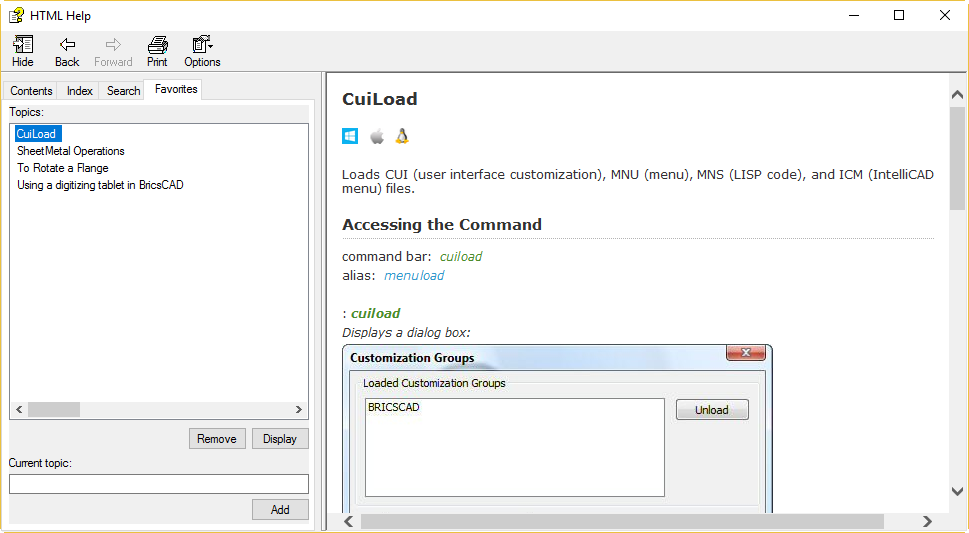Select Using a digitizing tablet in BricsCAD
969x533 pixels.
point(100,185)
